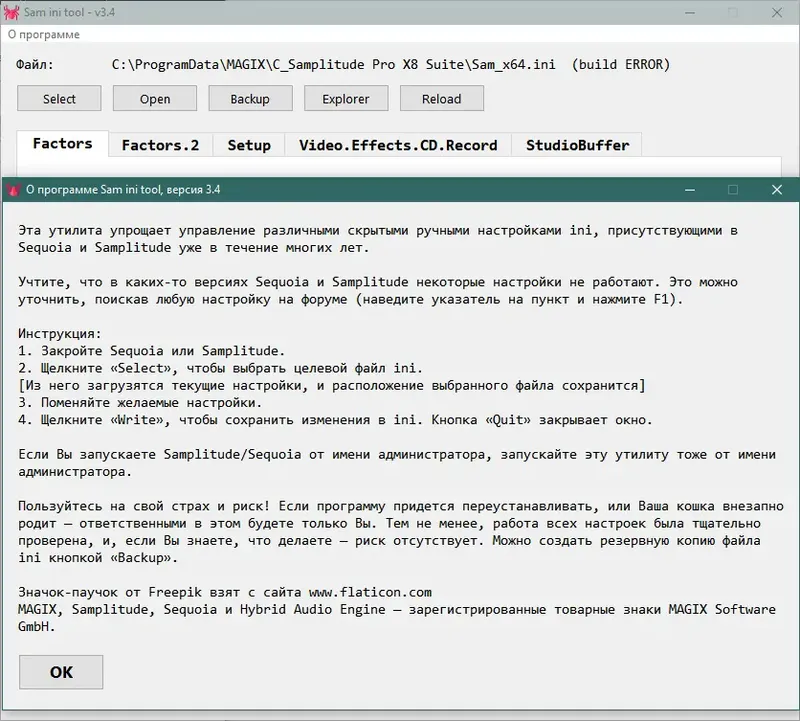
Task: Click the file path ending in Sam_x64.ini
Action: [x=333, y=65]
